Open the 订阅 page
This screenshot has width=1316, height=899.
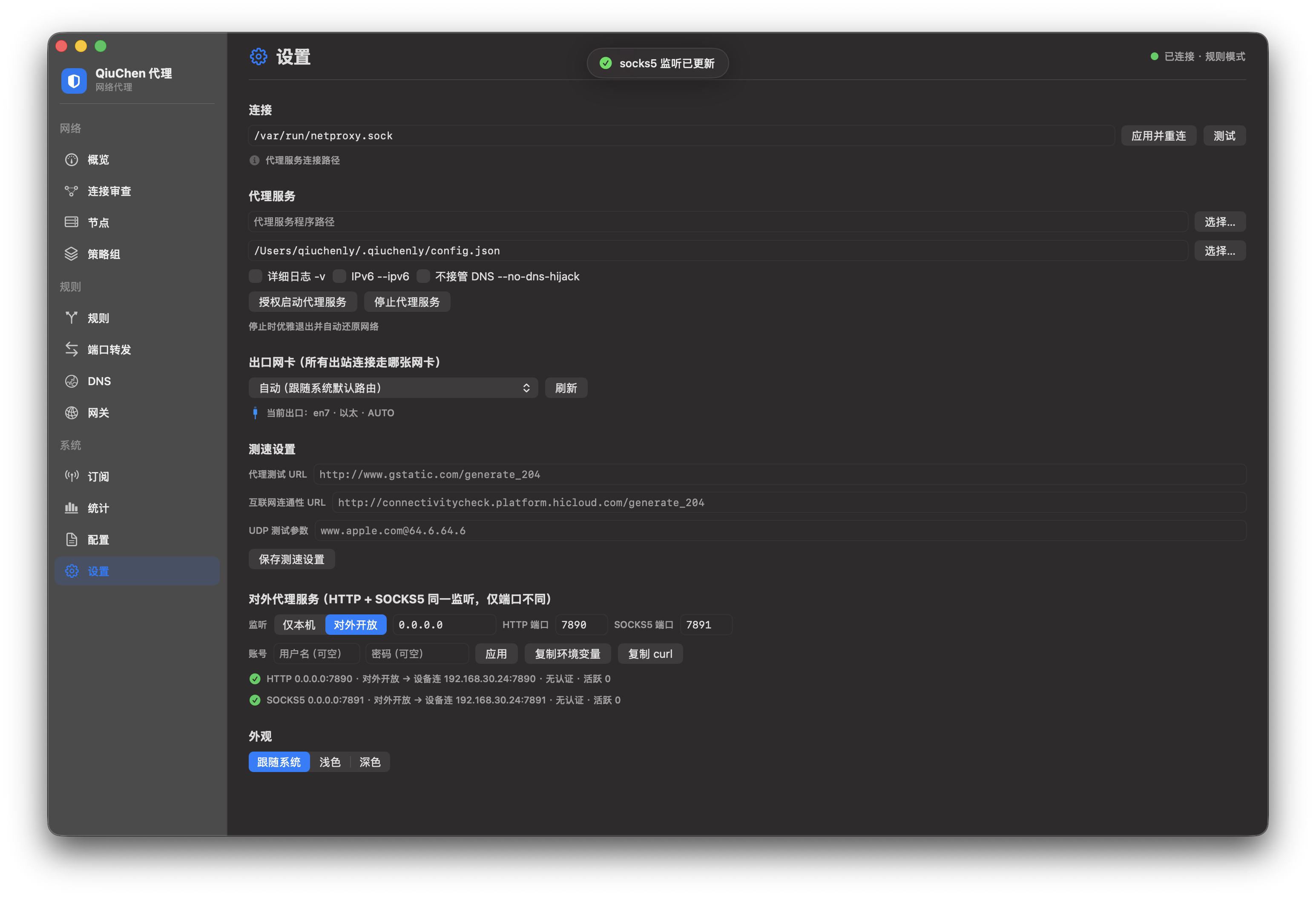click(137, 476)
